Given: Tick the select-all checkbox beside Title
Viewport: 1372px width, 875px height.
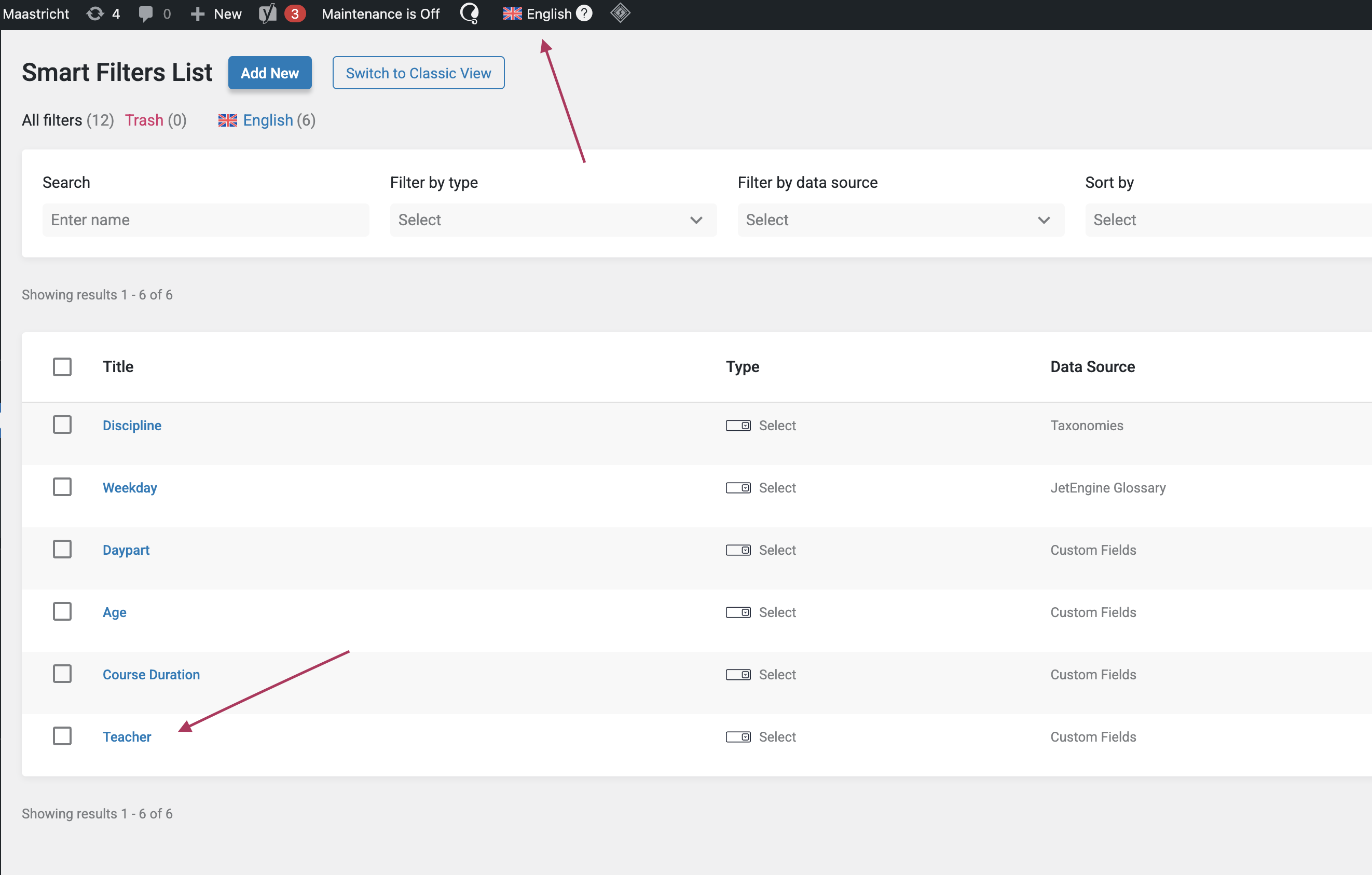Looking at the screenshot, I should coord(62,367).
